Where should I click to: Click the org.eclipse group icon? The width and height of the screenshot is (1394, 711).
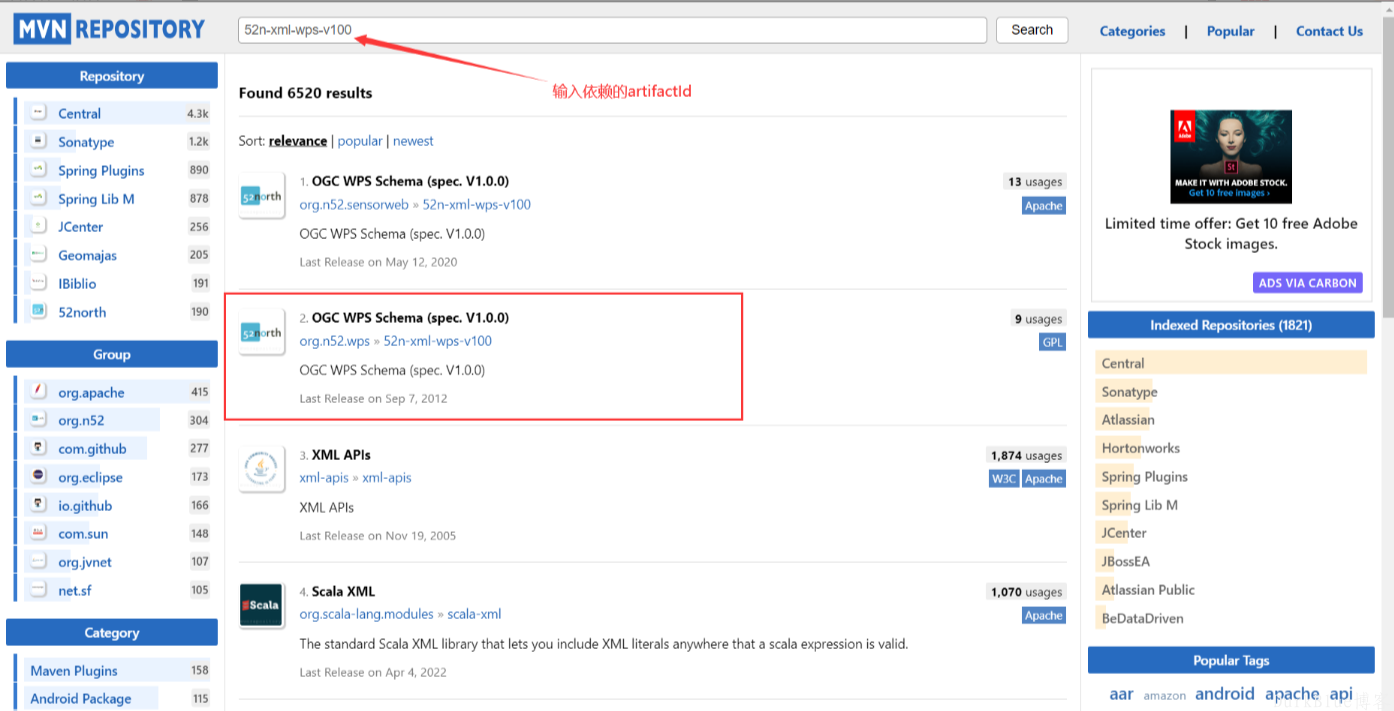tap(38, 476)
